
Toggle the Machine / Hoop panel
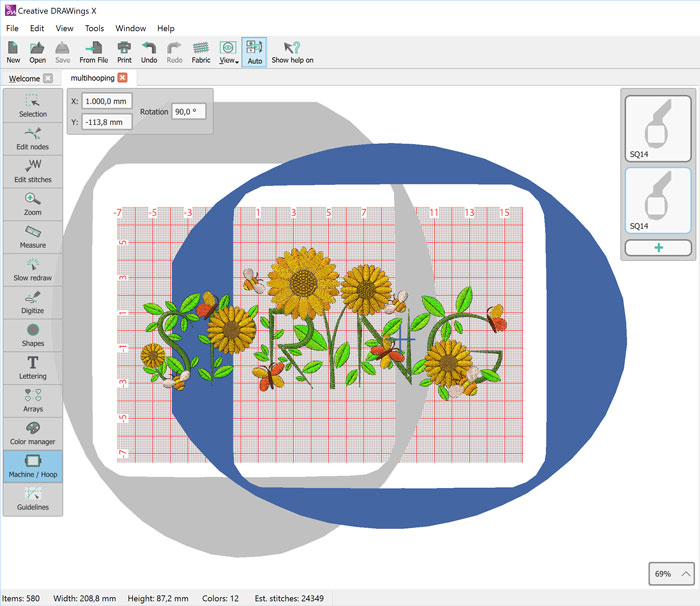click(33, 465)
